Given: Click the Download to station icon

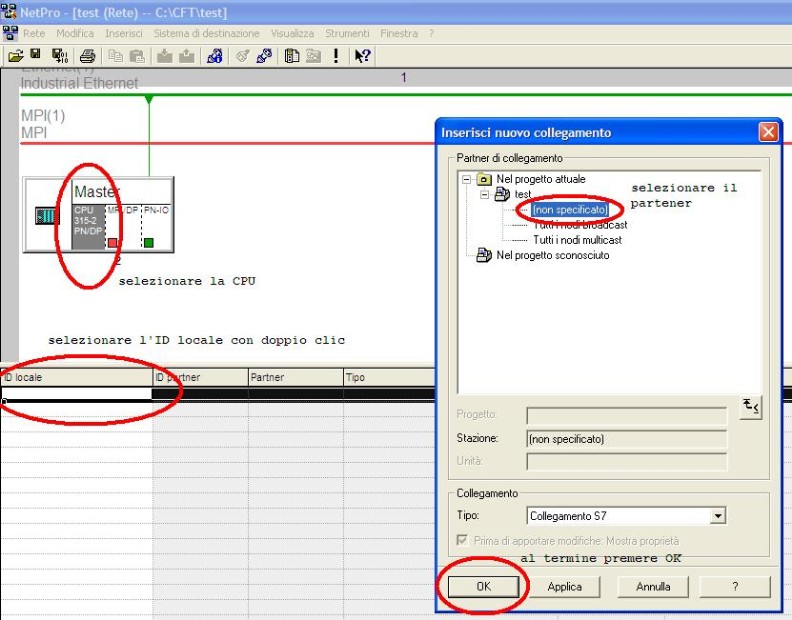Looking at the screenshot, I should coord(165,56).
